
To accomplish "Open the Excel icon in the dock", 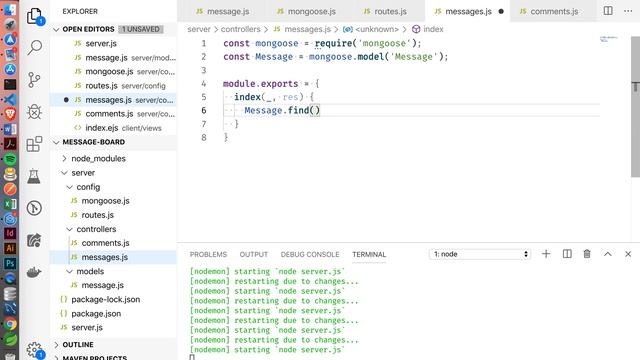I will (x=10, y=203).
